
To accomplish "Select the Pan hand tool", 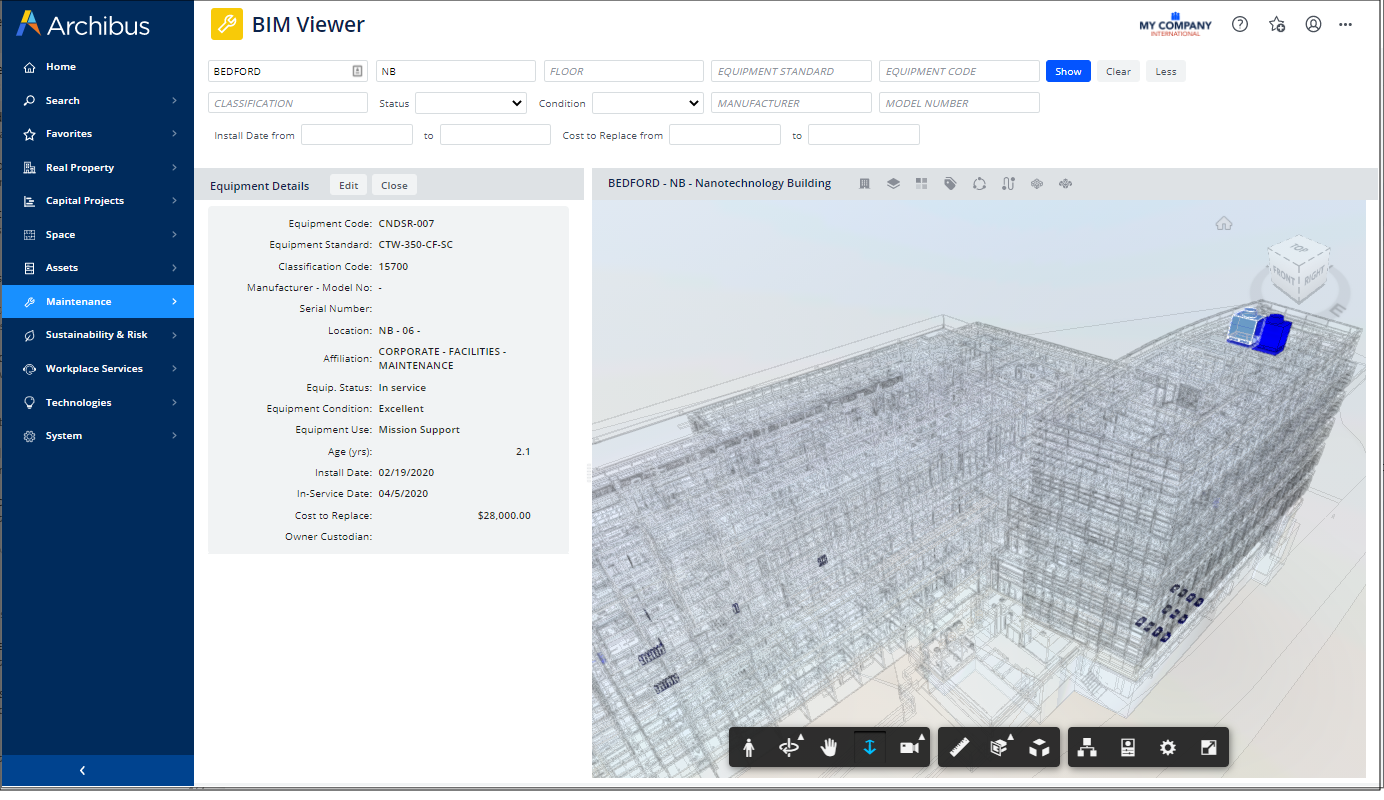I will 829,748.
